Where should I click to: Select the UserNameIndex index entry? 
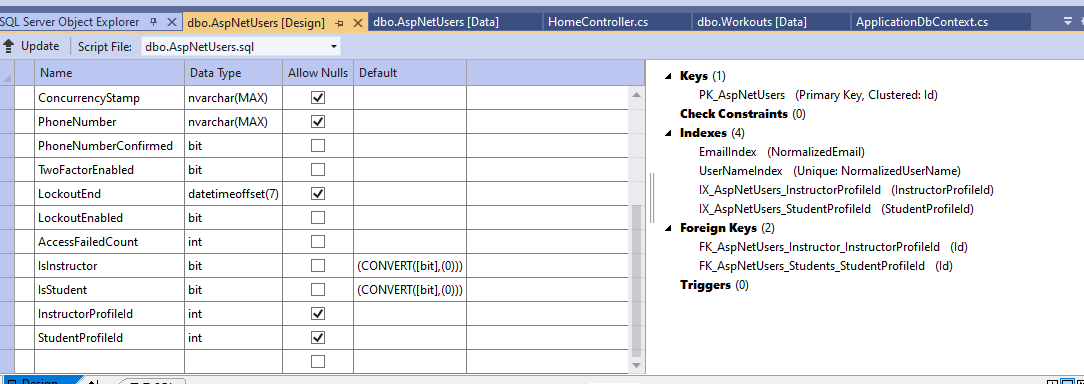click(x=830, y=171)
